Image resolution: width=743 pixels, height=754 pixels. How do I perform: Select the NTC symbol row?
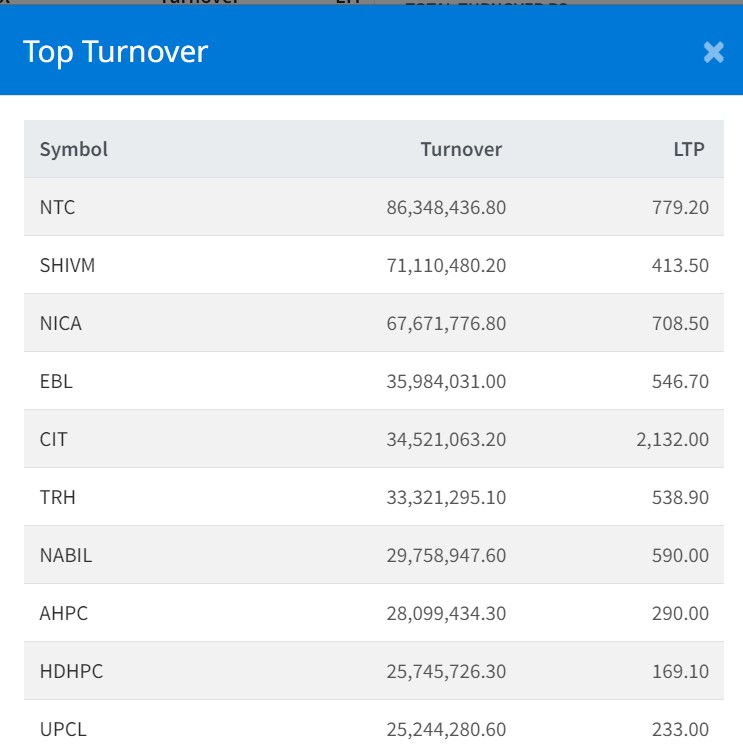58,208
